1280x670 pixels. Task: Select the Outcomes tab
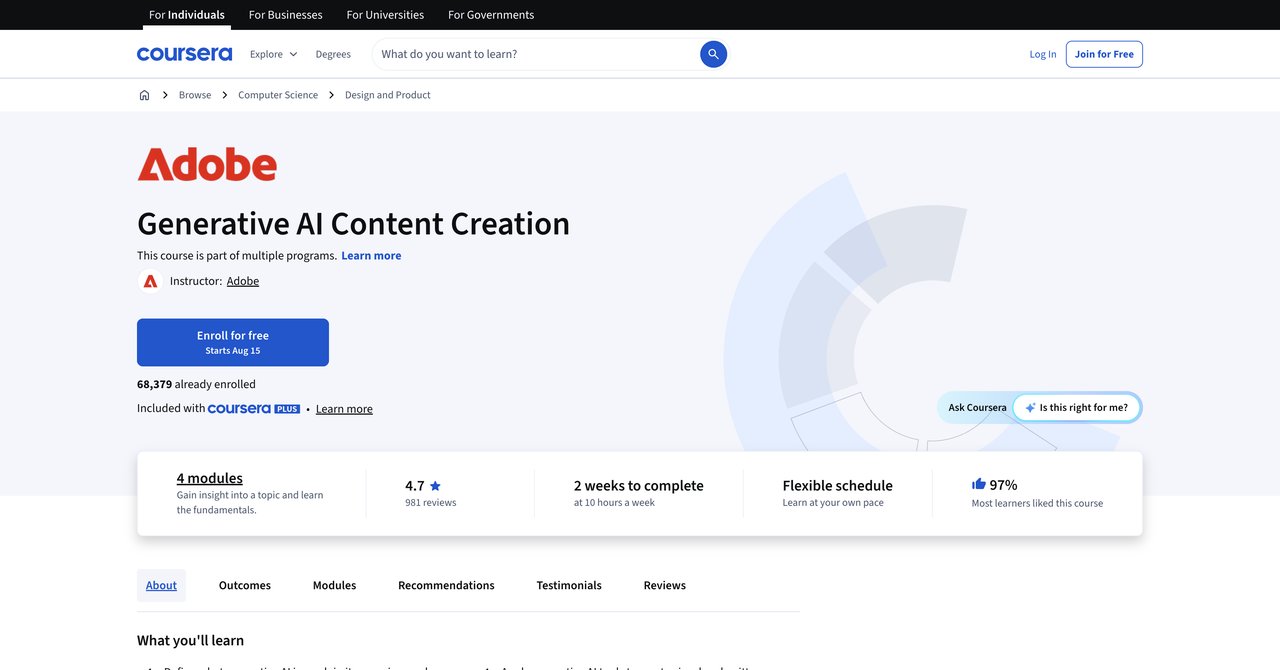tap(245, 585)
